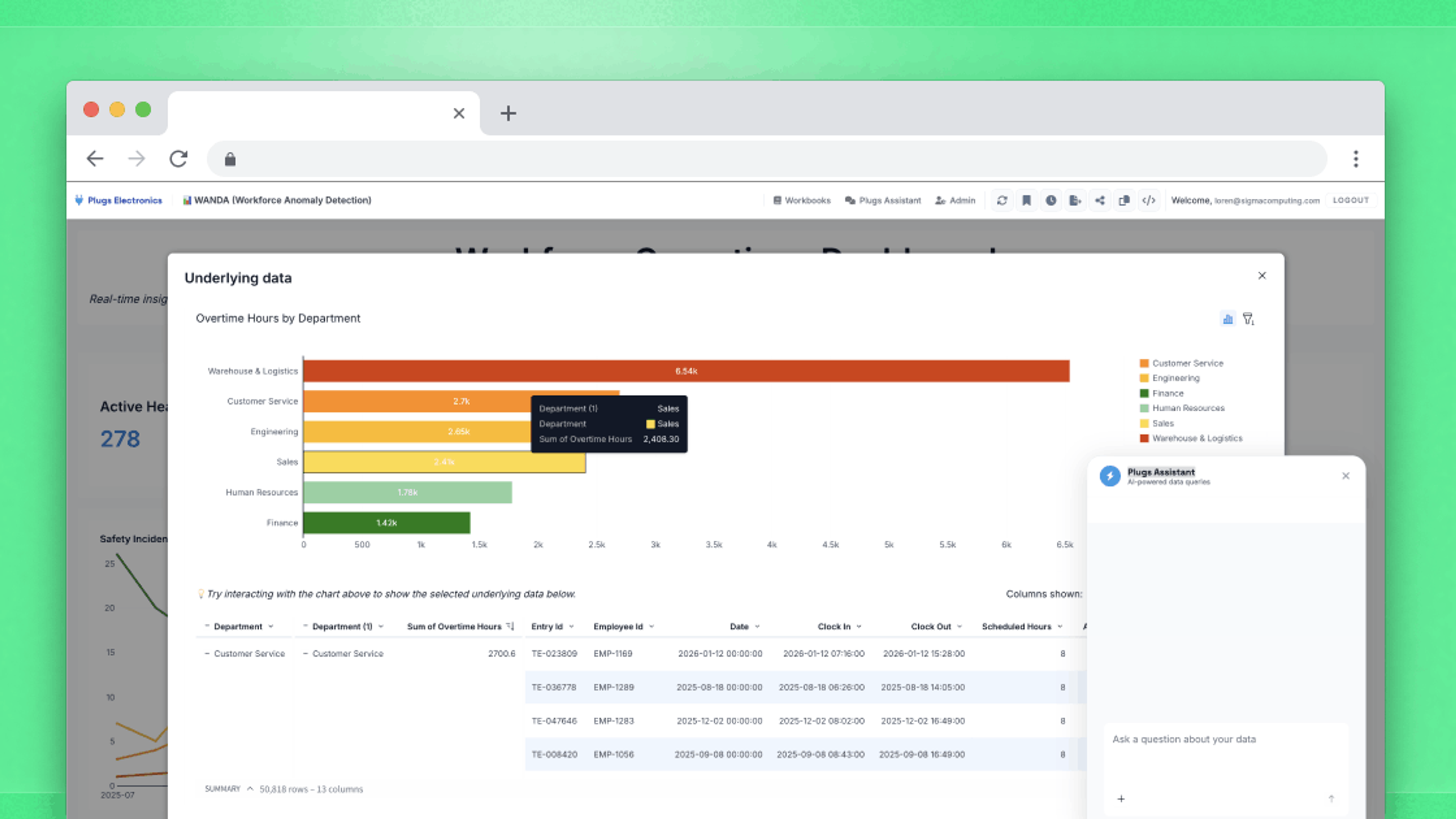Toggle Human Resources in chart legend
The width and height of the screenshot is (1456, 819).
[x=1183, y=408]
